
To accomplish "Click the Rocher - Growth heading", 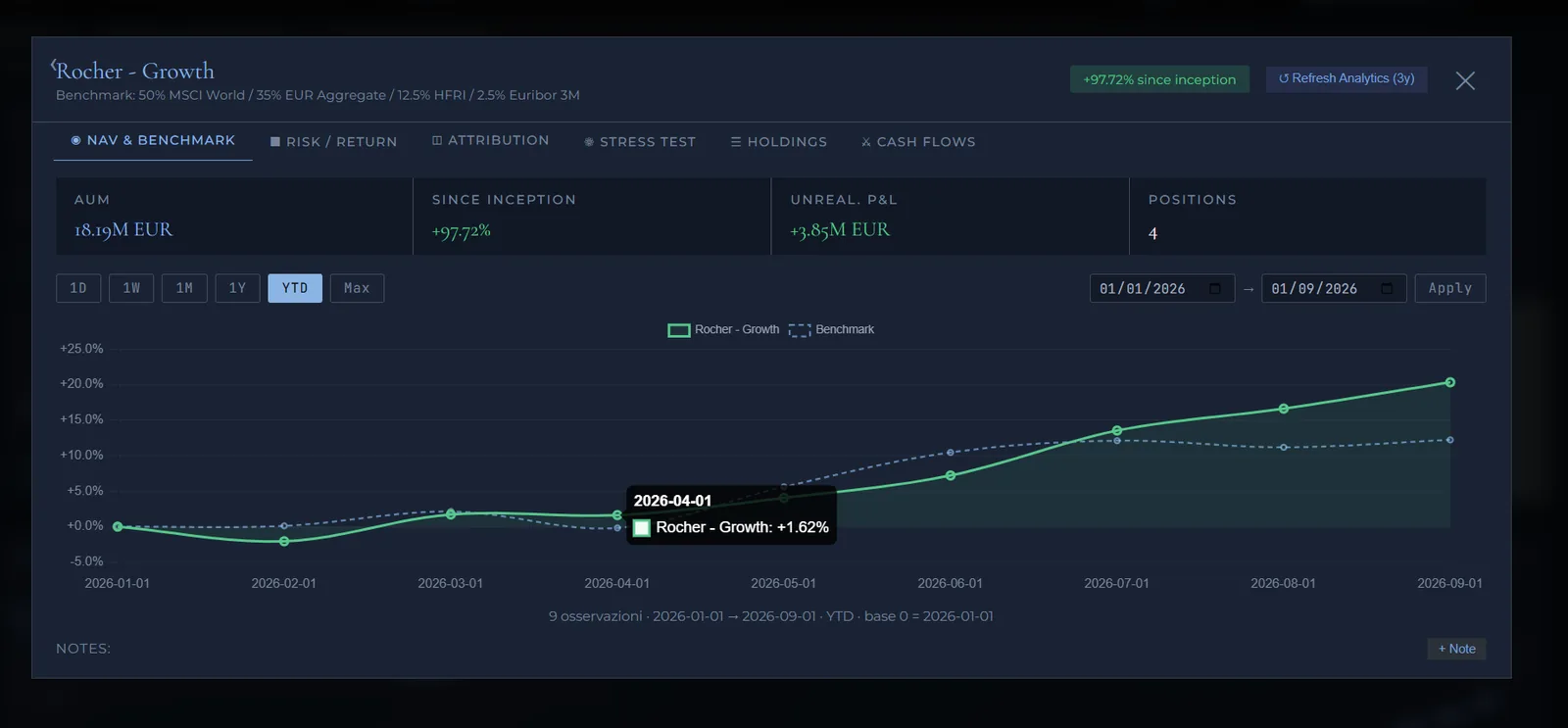I will coord(135,71).
